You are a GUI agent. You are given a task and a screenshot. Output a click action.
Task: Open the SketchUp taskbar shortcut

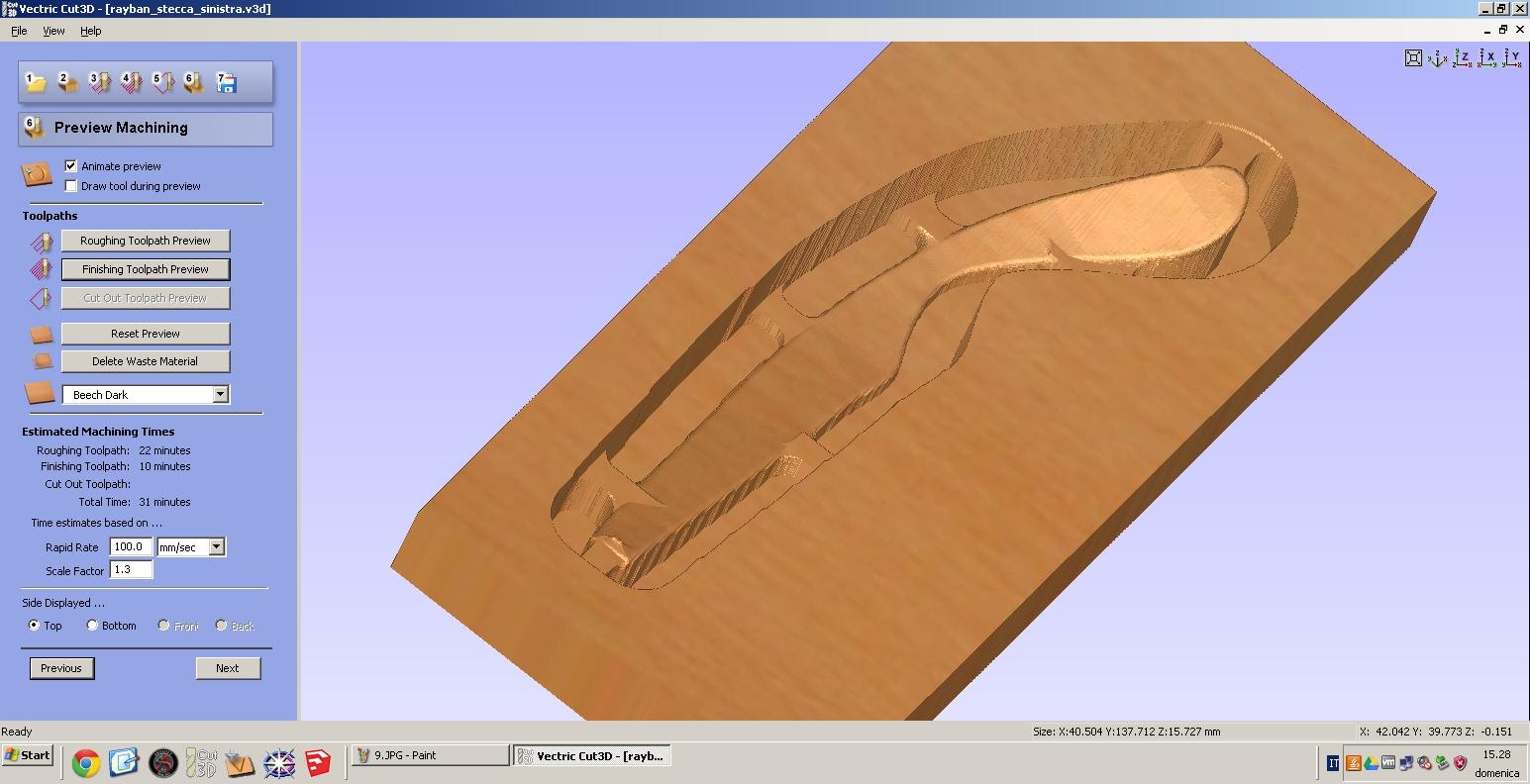coord(318,763)
